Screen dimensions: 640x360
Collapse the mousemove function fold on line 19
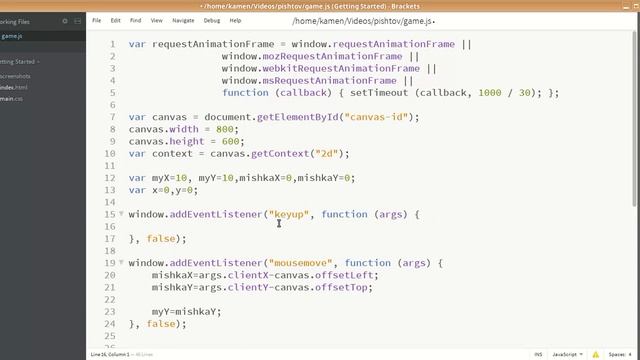tap(121, 262)
